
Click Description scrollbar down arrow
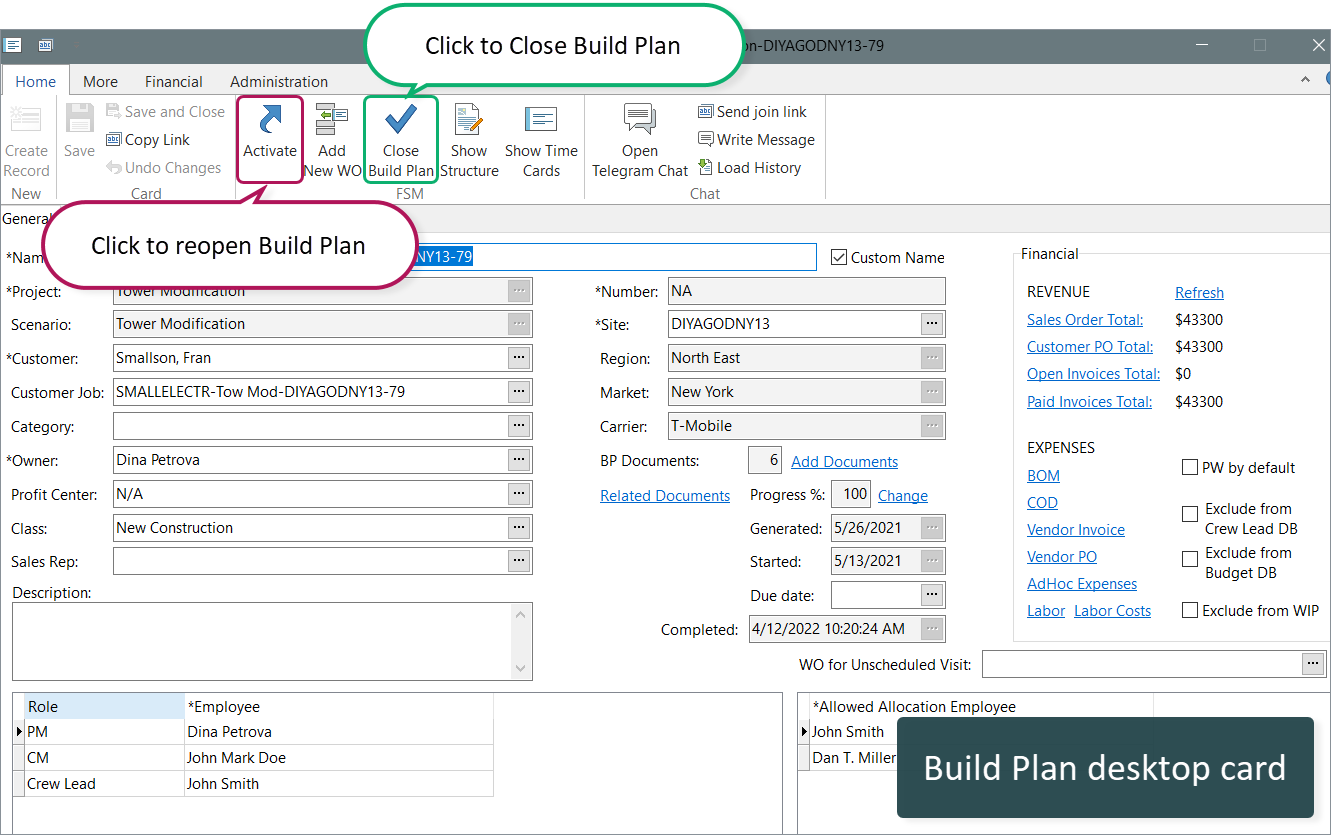pos(520,668)
